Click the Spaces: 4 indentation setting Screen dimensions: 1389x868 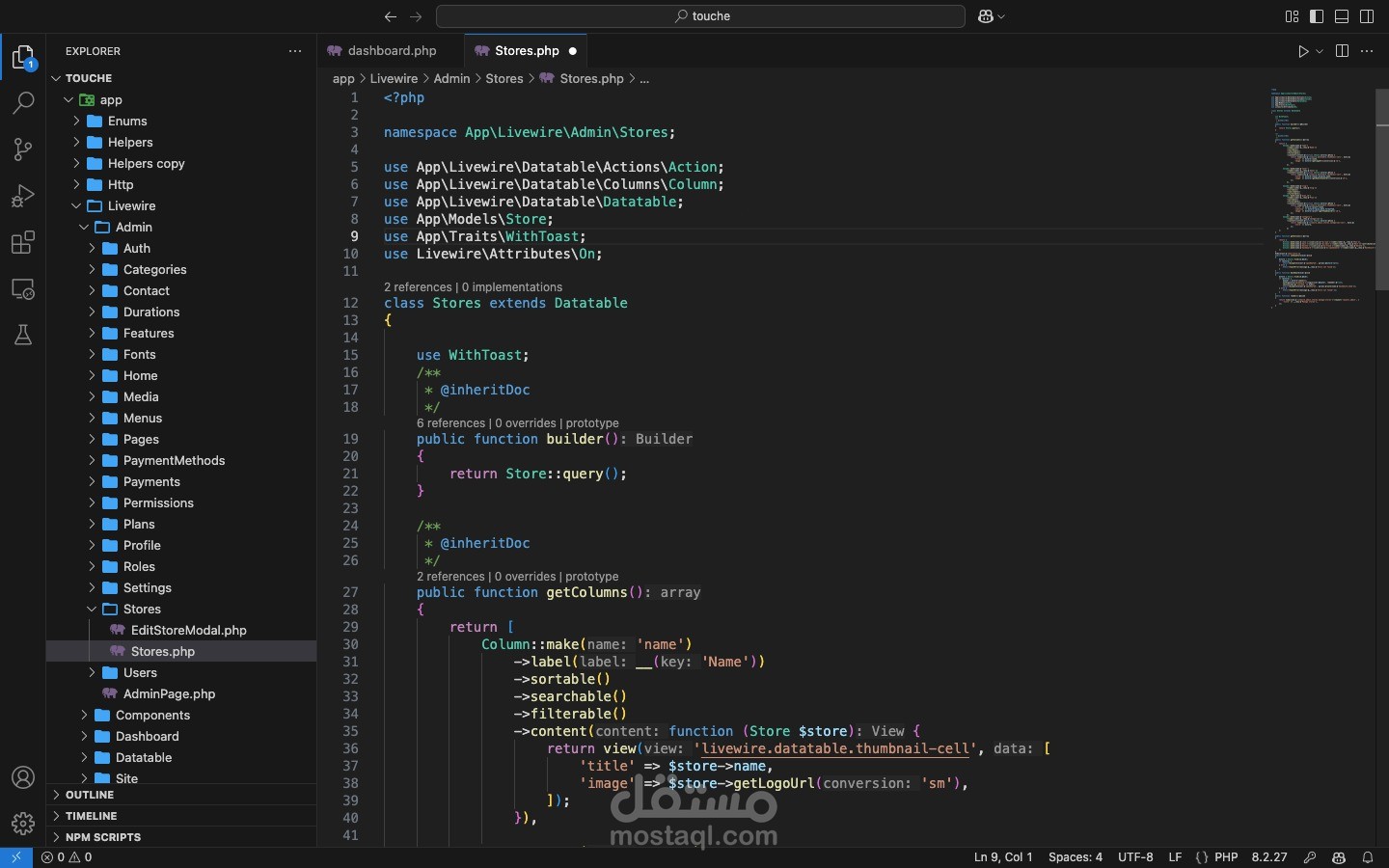tap(1075, 857)
